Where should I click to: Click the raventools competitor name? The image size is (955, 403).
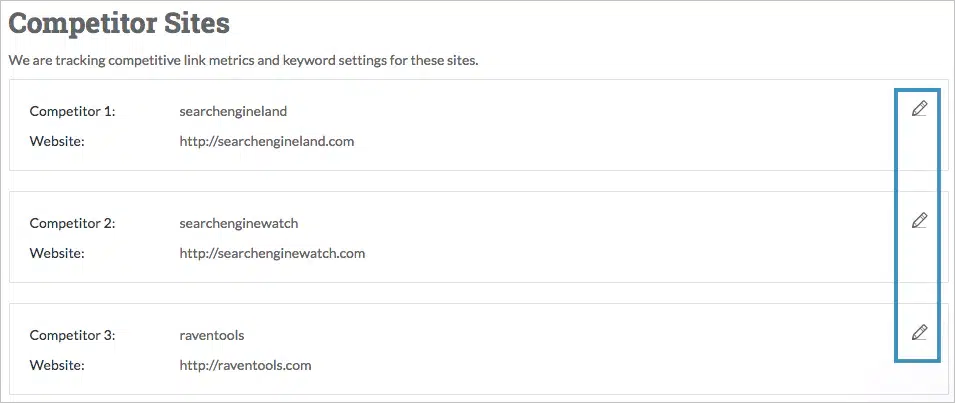click(x=212, y=335)
